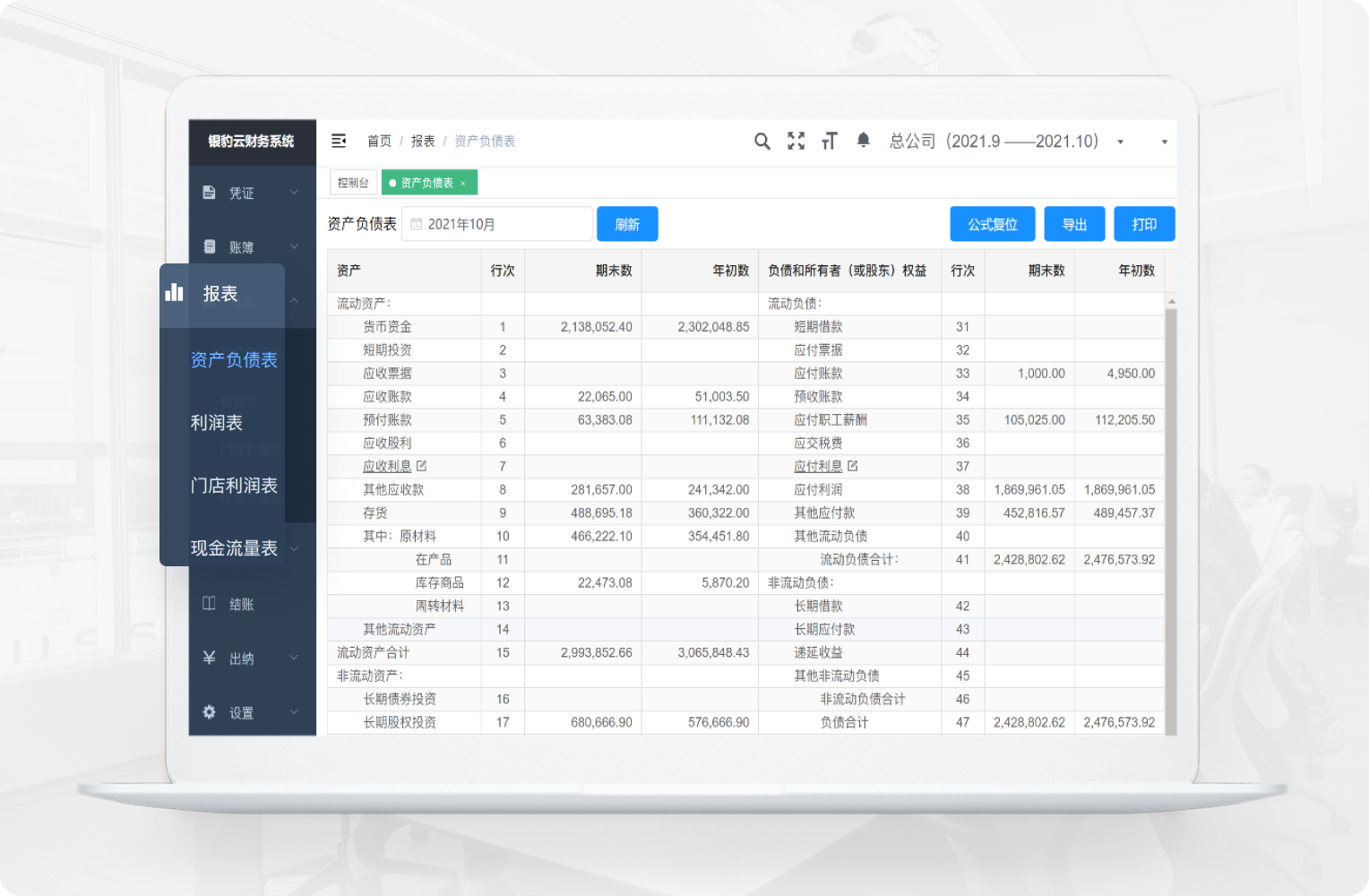
Task: Open the 总公司 period dropdown
Action: [1120, 142]
